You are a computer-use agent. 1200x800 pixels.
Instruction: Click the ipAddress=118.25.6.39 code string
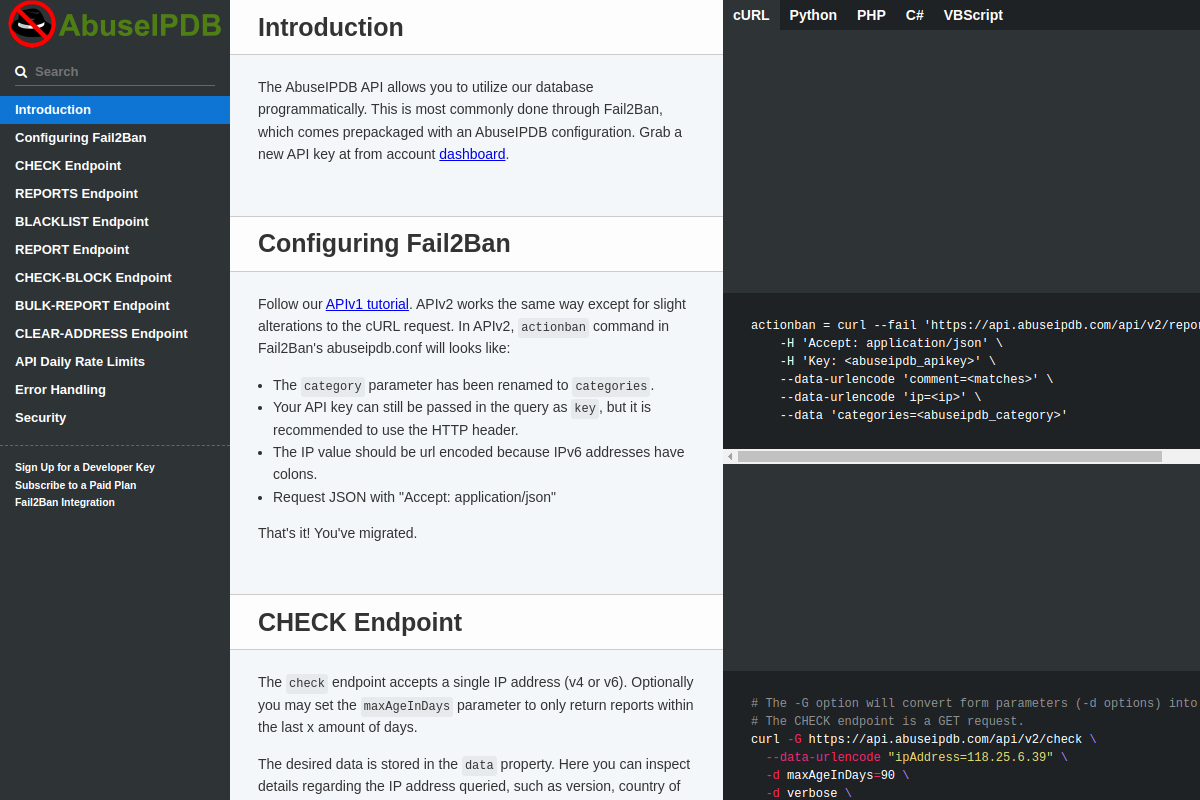click(970, 757)
